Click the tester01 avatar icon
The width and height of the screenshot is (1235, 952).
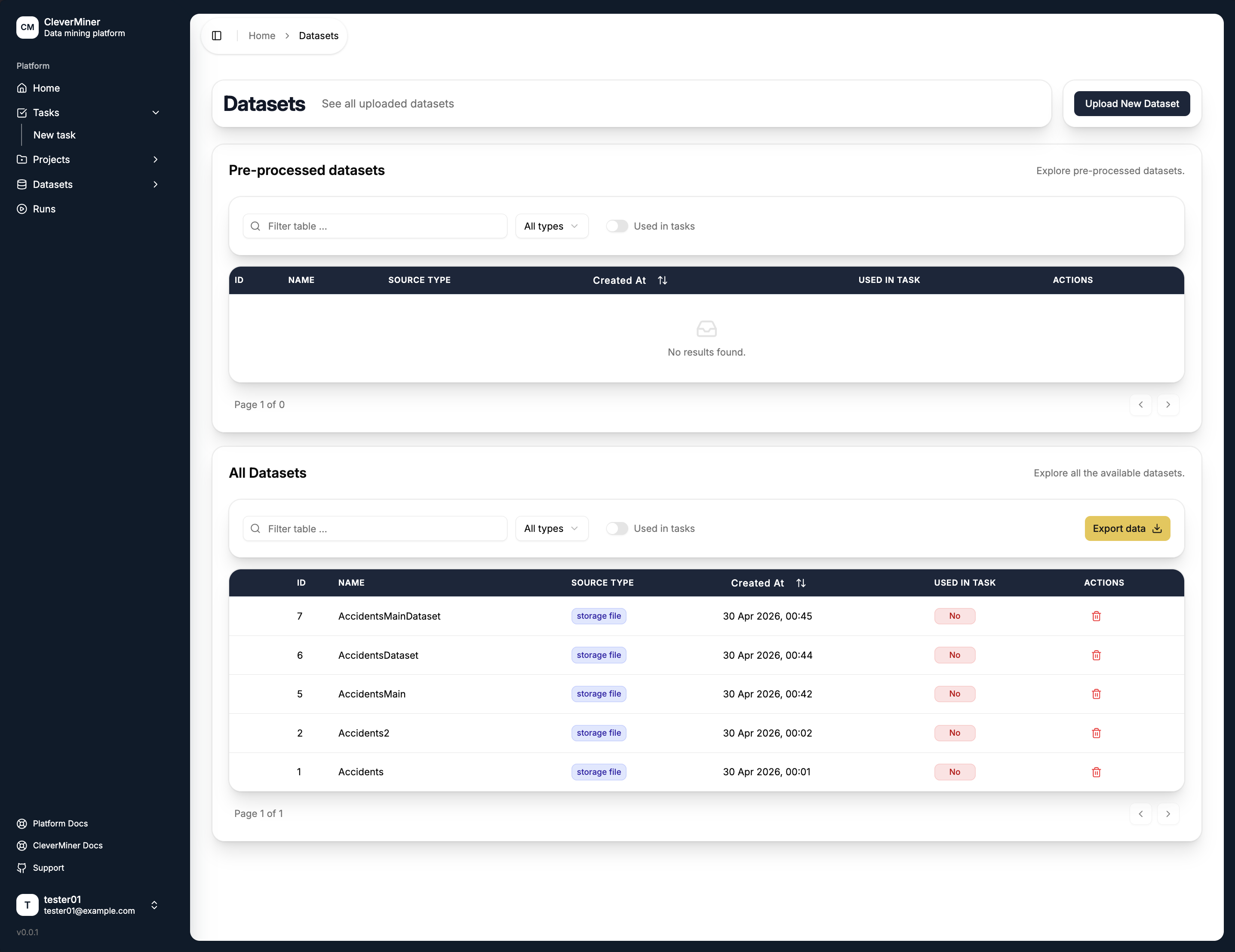27,905
